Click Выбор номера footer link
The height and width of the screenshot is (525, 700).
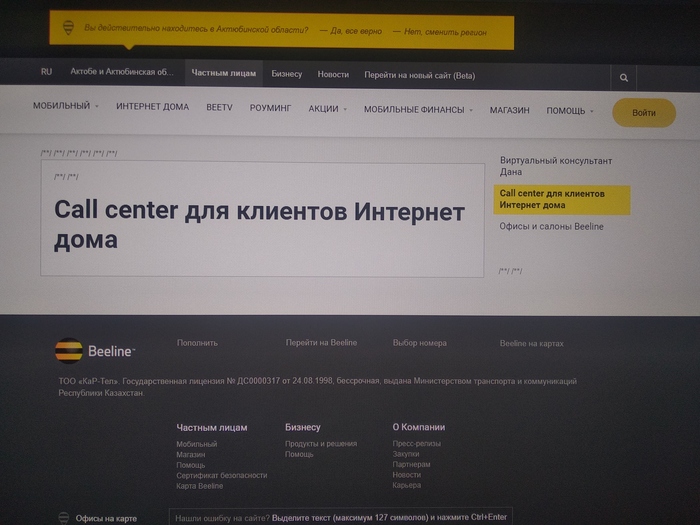pyautogui.click(x=420, y=343)
